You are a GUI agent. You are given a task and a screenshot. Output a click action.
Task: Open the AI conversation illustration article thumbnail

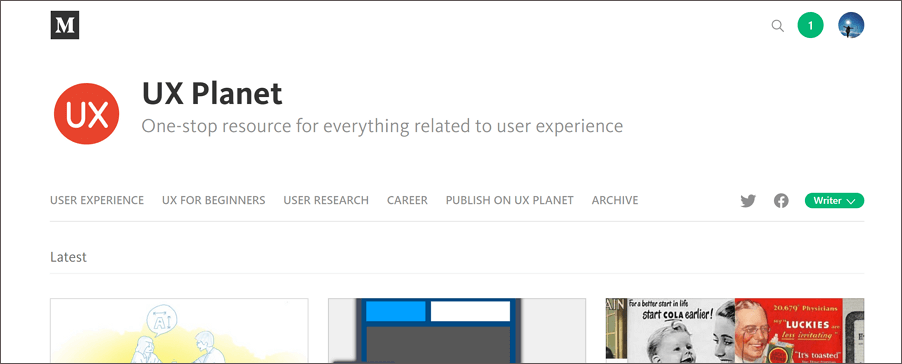point(179,330)
